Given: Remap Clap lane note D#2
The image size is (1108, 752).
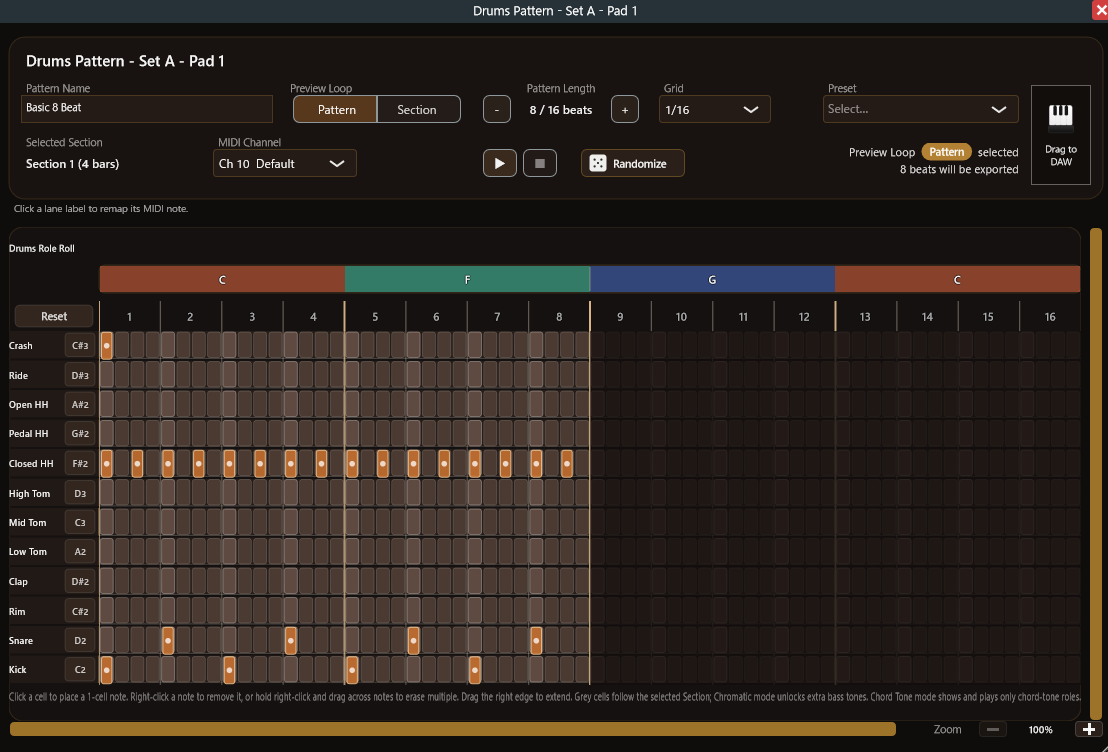Looking at the screenshot, I should (x=80, y=582).
